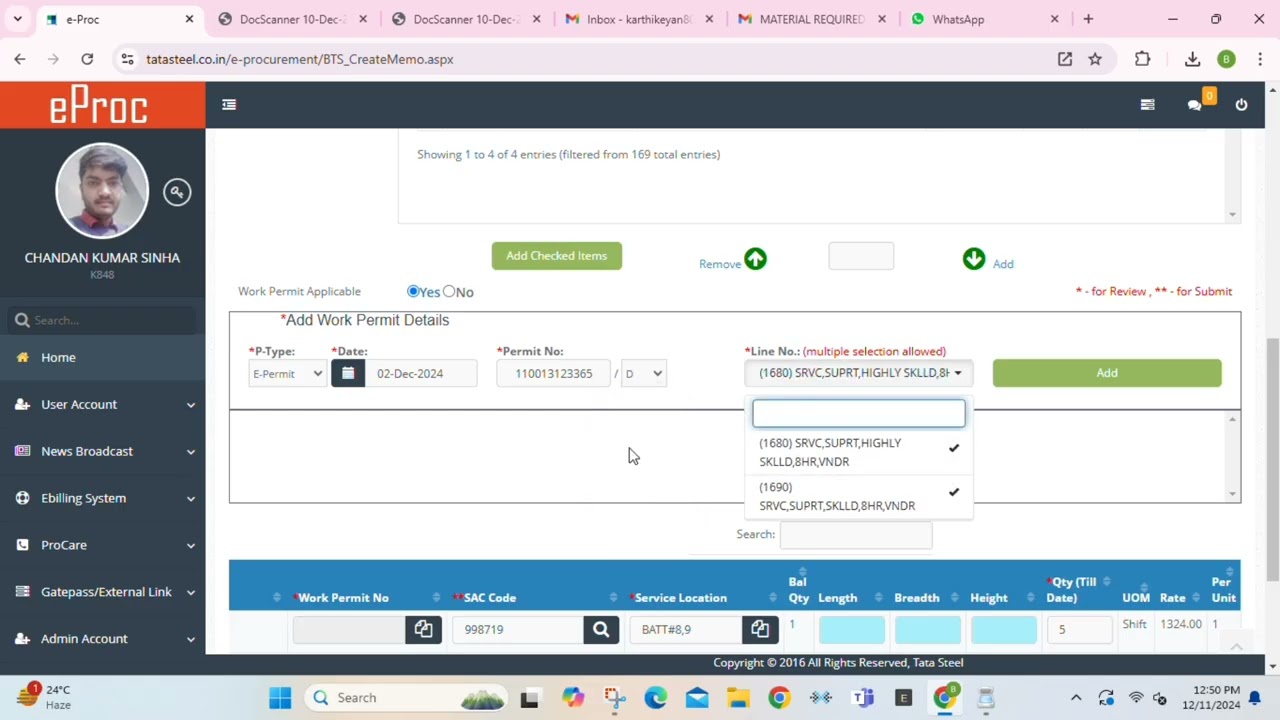The image size is (1280, 720).
Task: Switch to the Inbox Gmail tab
Action: 638,19
